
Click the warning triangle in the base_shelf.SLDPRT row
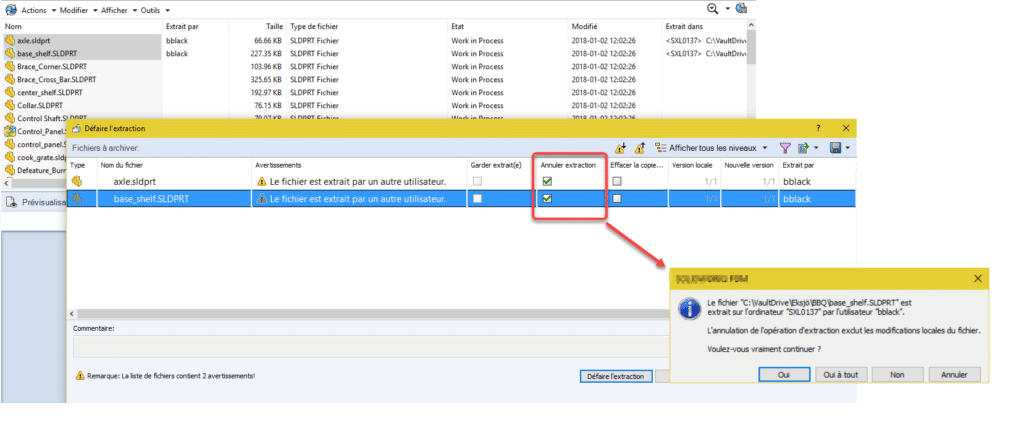(x=262, y=198)
